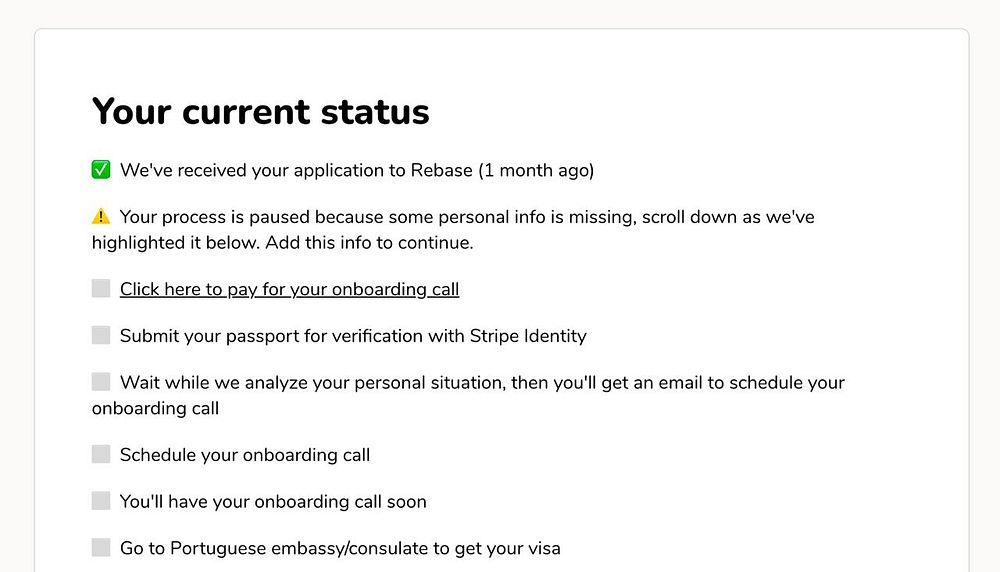Click the green checkmark icon
Image resolution: width=1000 pixels, height=572 pixels.
pos(101,170)
